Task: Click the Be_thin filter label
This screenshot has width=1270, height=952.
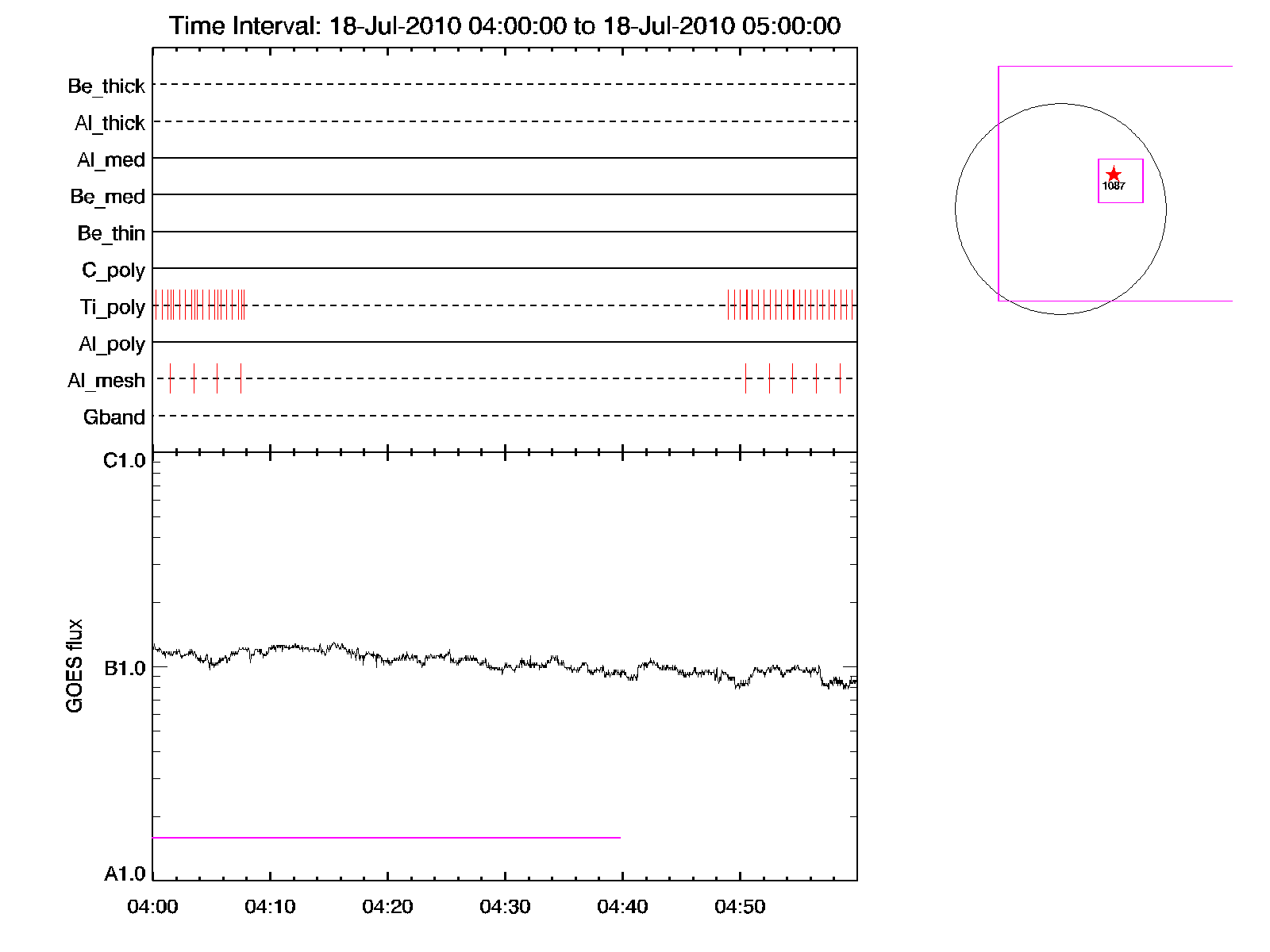Action: click(x=111, y=233)
